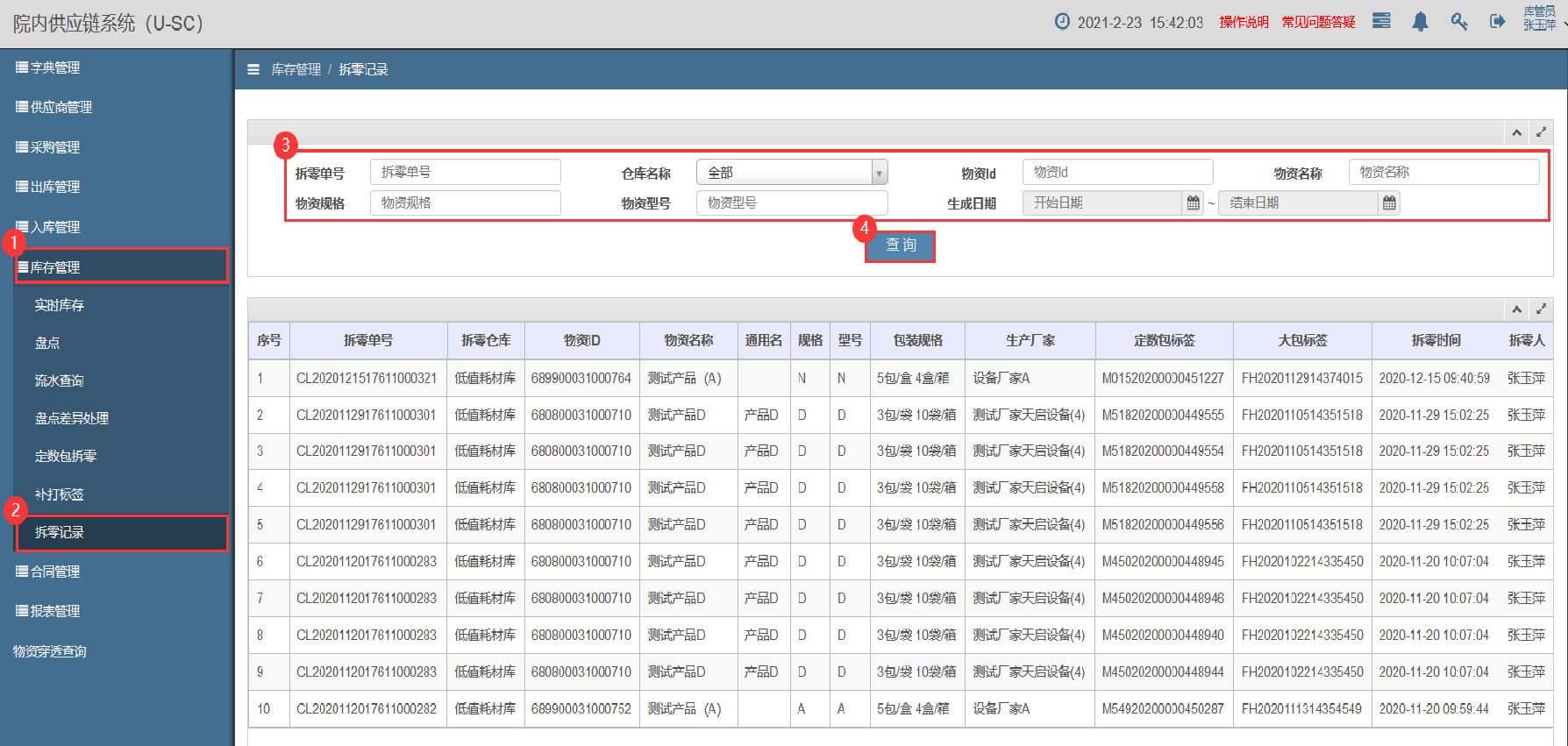Open 定数包拆零 submenu item
The width and height of the screenshot is (1568, 746).
(66, 456)
